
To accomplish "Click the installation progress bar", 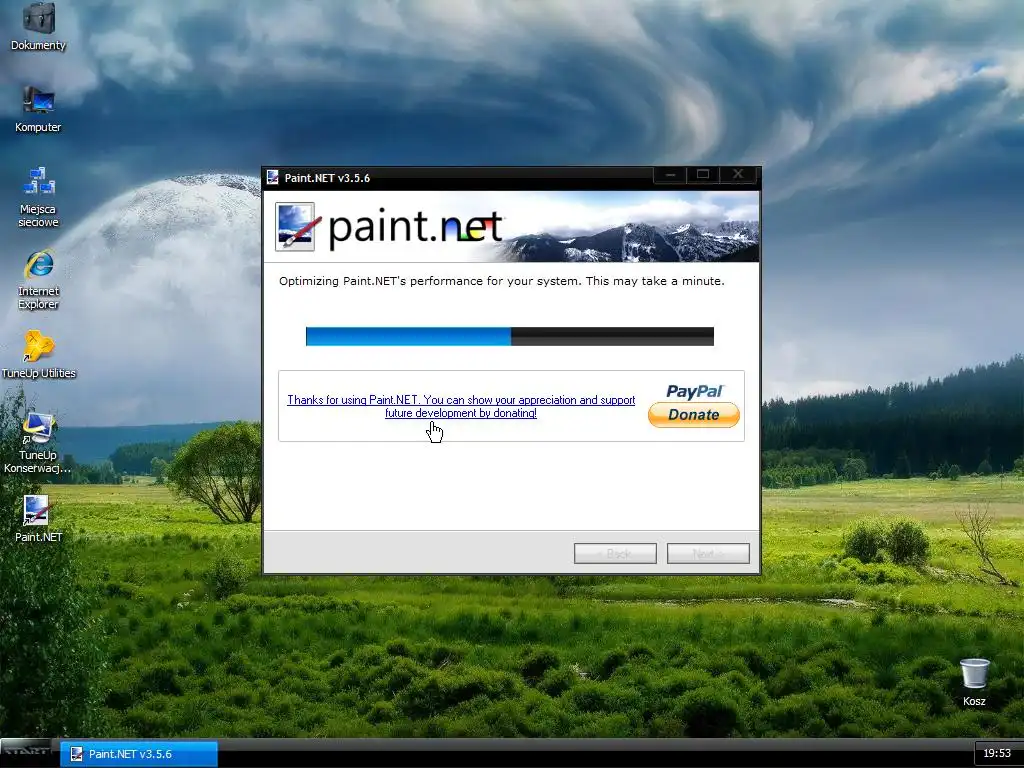I will click(509, 336).
